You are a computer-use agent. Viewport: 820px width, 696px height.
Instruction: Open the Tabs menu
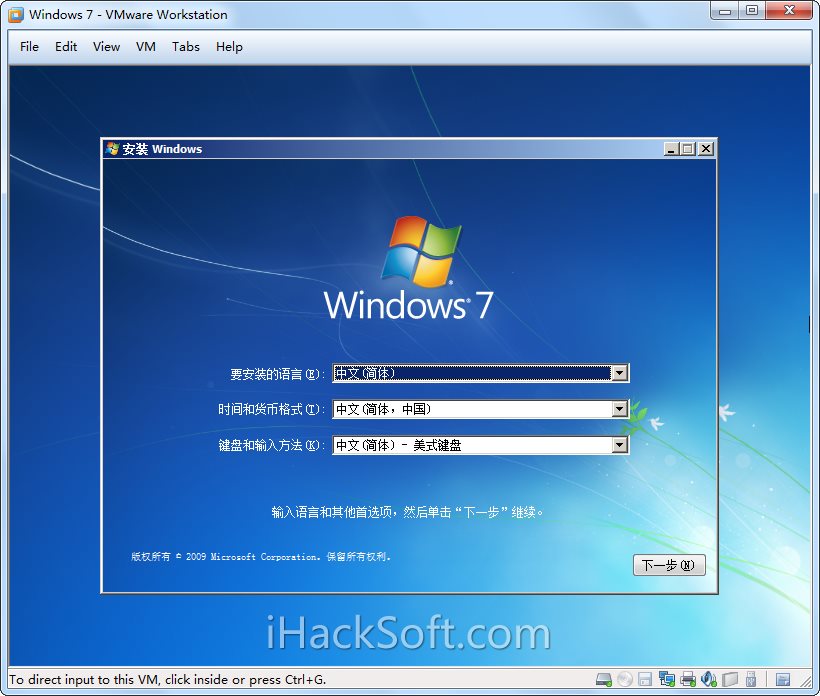(185, 46)
